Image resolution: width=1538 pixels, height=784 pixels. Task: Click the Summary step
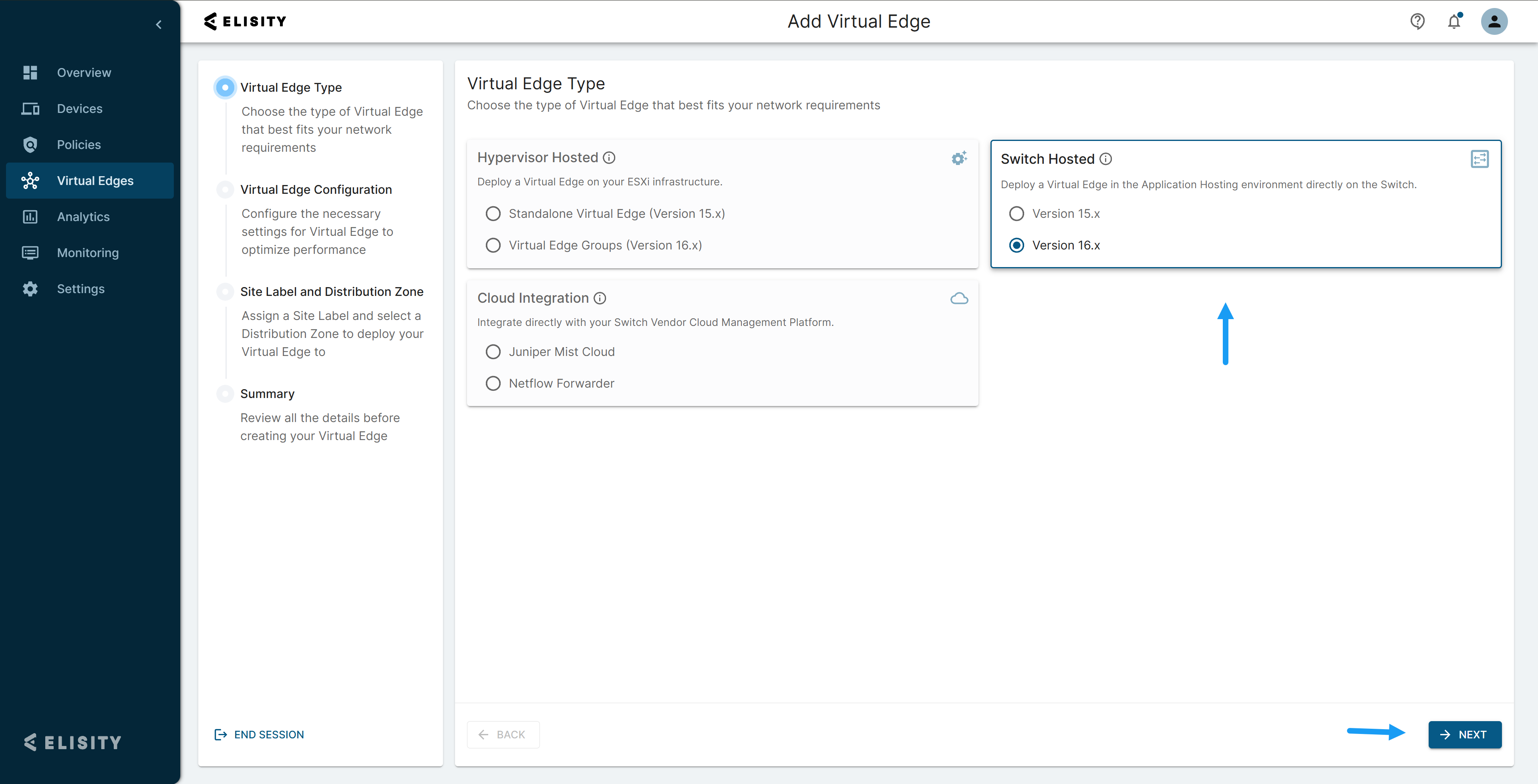click(x=267, y=394)
